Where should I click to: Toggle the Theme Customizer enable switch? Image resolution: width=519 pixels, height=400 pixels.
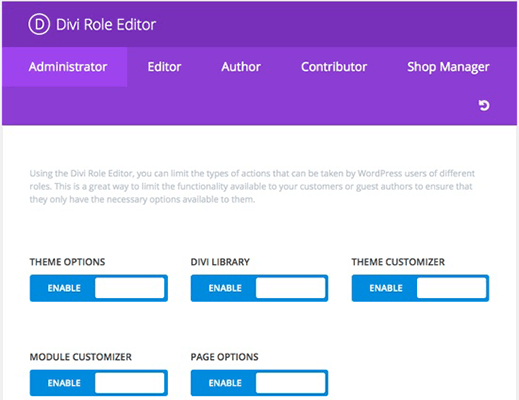[420, 288]
